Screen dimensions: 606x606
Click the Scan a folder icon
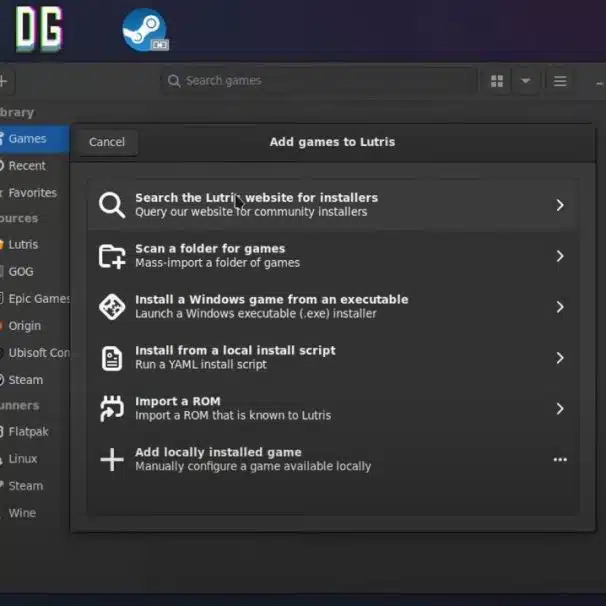tap(112, 256)
